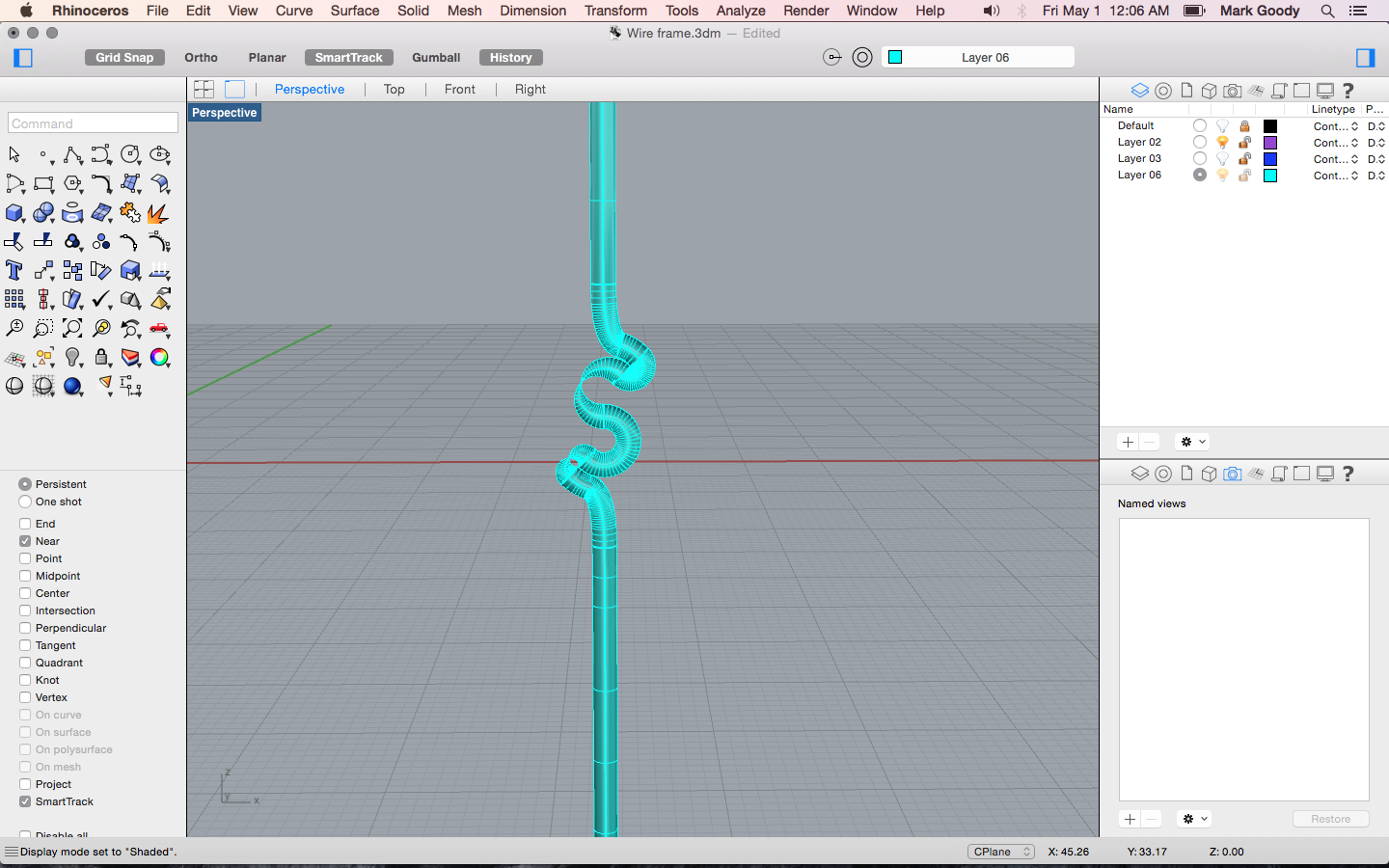Select the Persistent radio option
1389x868 pixels.
[25, 484]
